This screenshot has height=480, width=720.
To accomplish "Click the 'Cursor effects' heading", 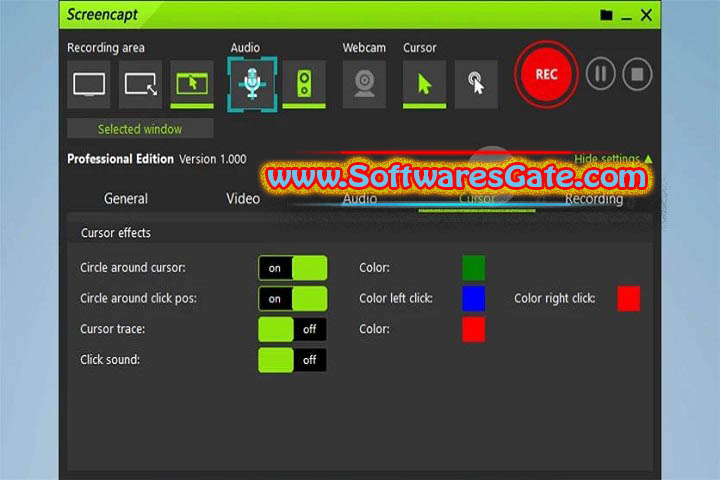I will [116, 233].
